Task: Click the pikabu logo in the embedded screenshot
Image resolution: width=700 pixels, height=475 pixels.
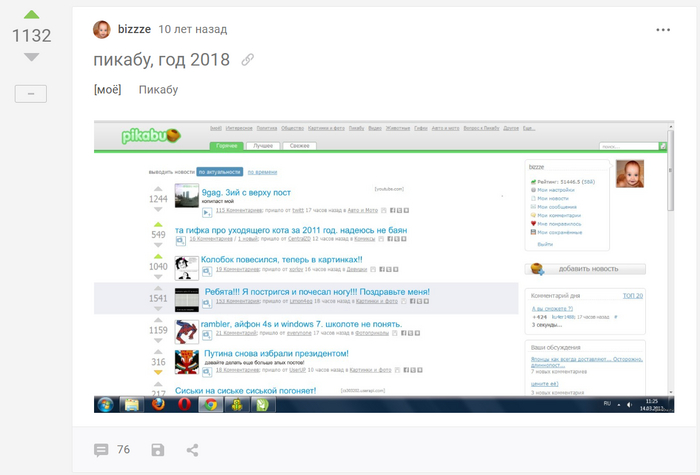Action: pyautogui.click(x=151, y=136)
